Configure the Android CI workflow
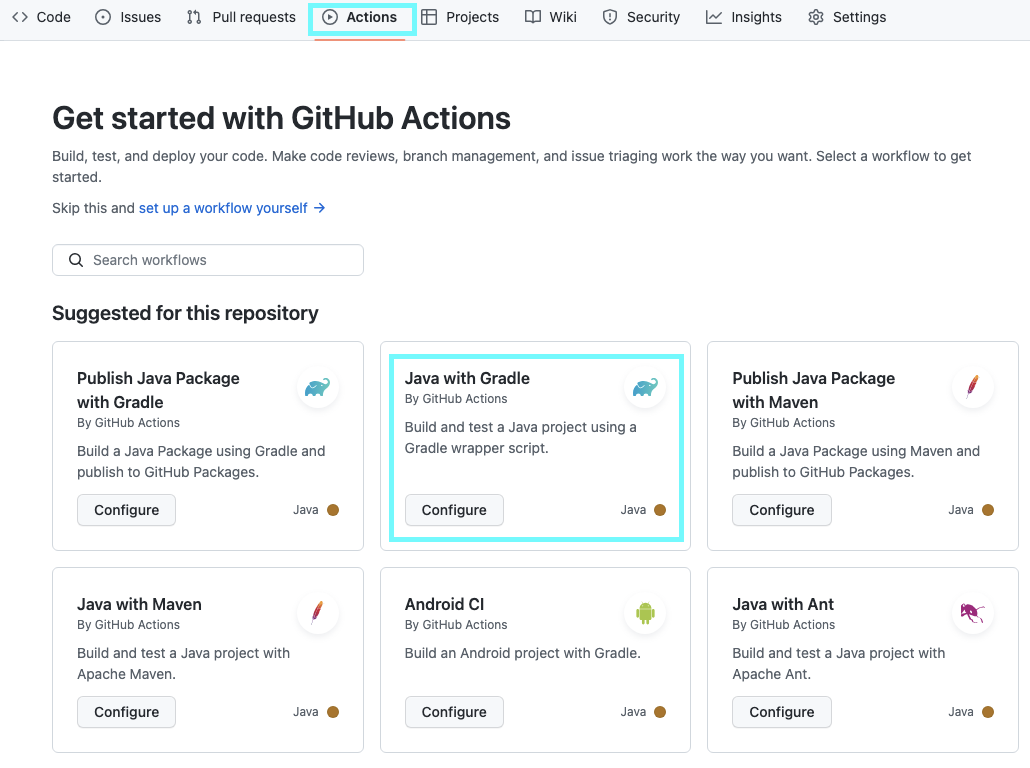Image resolution: width=1030 pixels, height=768 pixels. (x=454, y=712)
